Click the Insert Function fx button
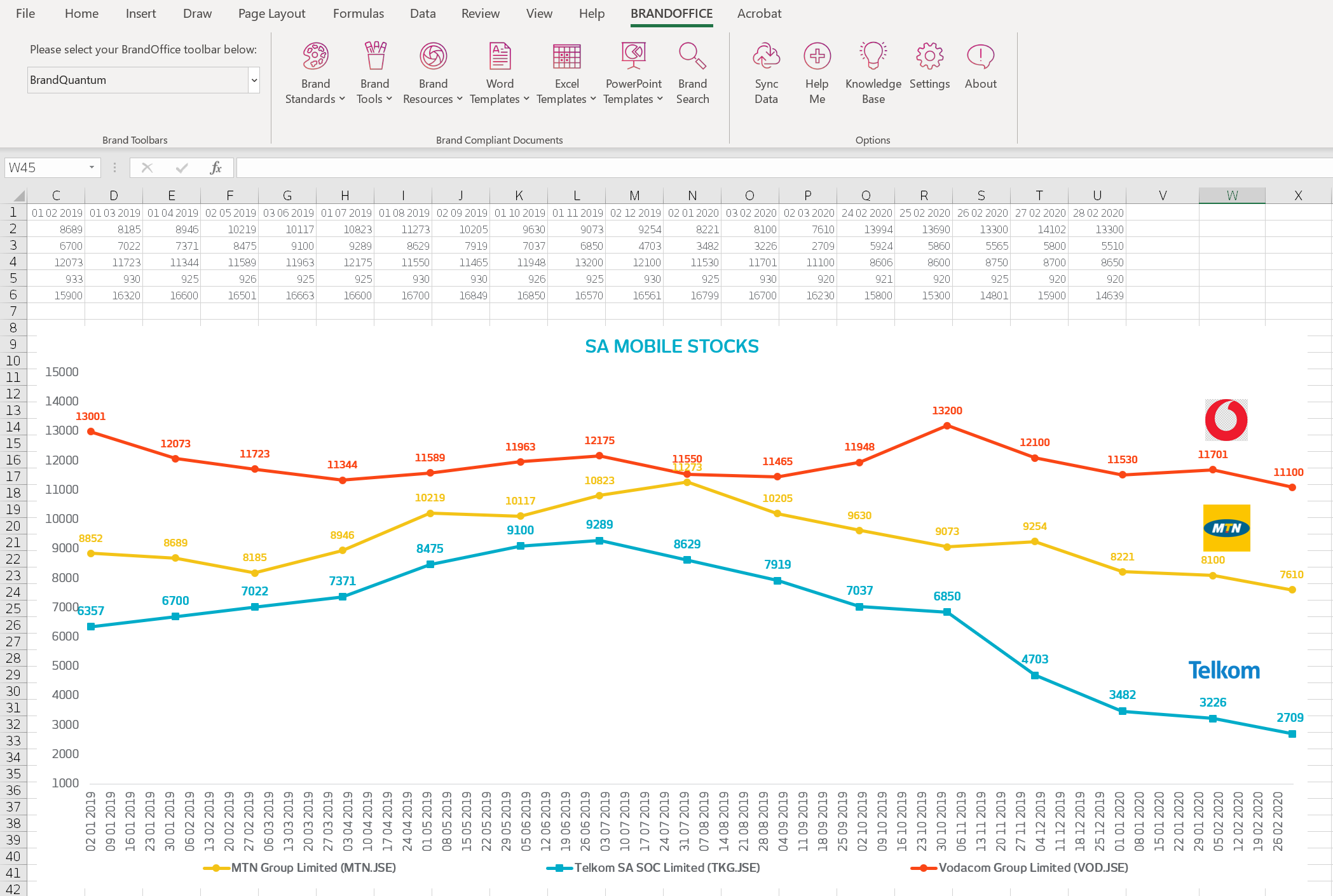This screenshot has height=896, width=1333. click(215, 168)
